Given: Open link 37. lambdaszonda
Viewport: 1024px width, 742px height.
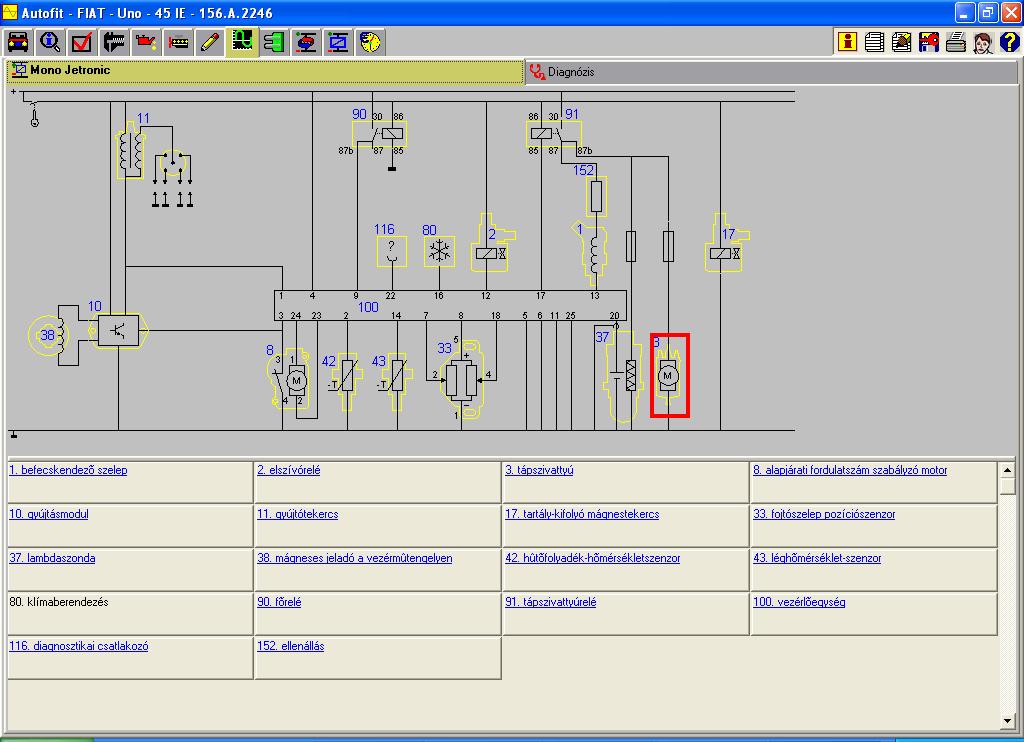Looking at the screenshot, I should (x=52, y=558).
